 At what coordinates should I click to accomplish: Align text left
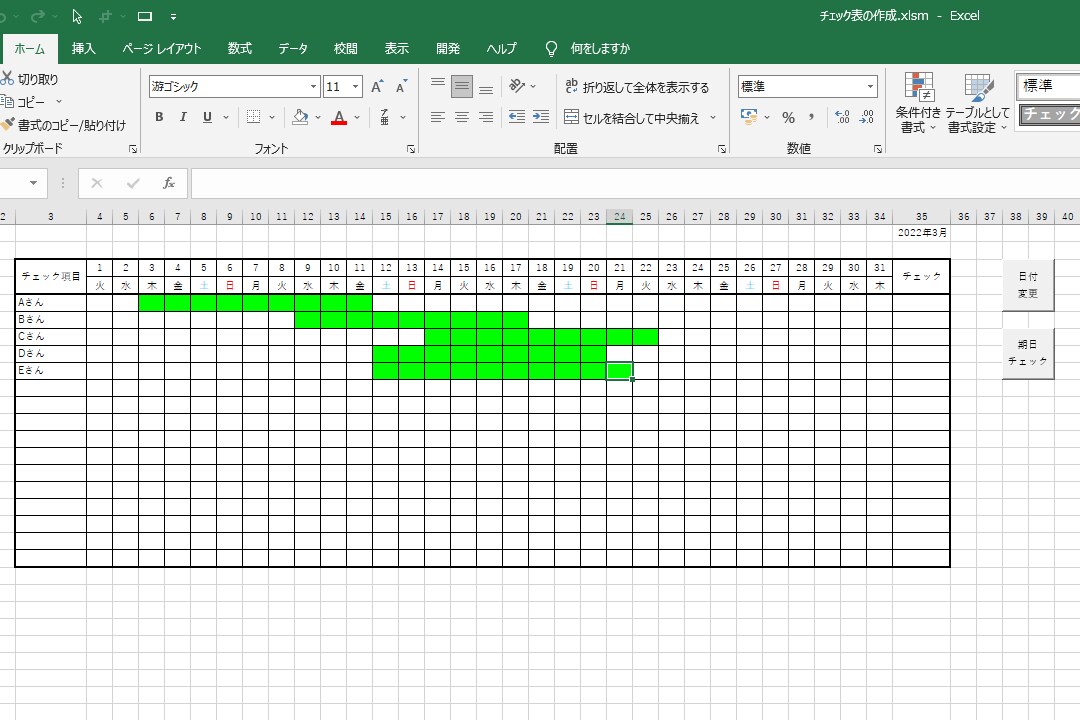click(x=437, y=116)
